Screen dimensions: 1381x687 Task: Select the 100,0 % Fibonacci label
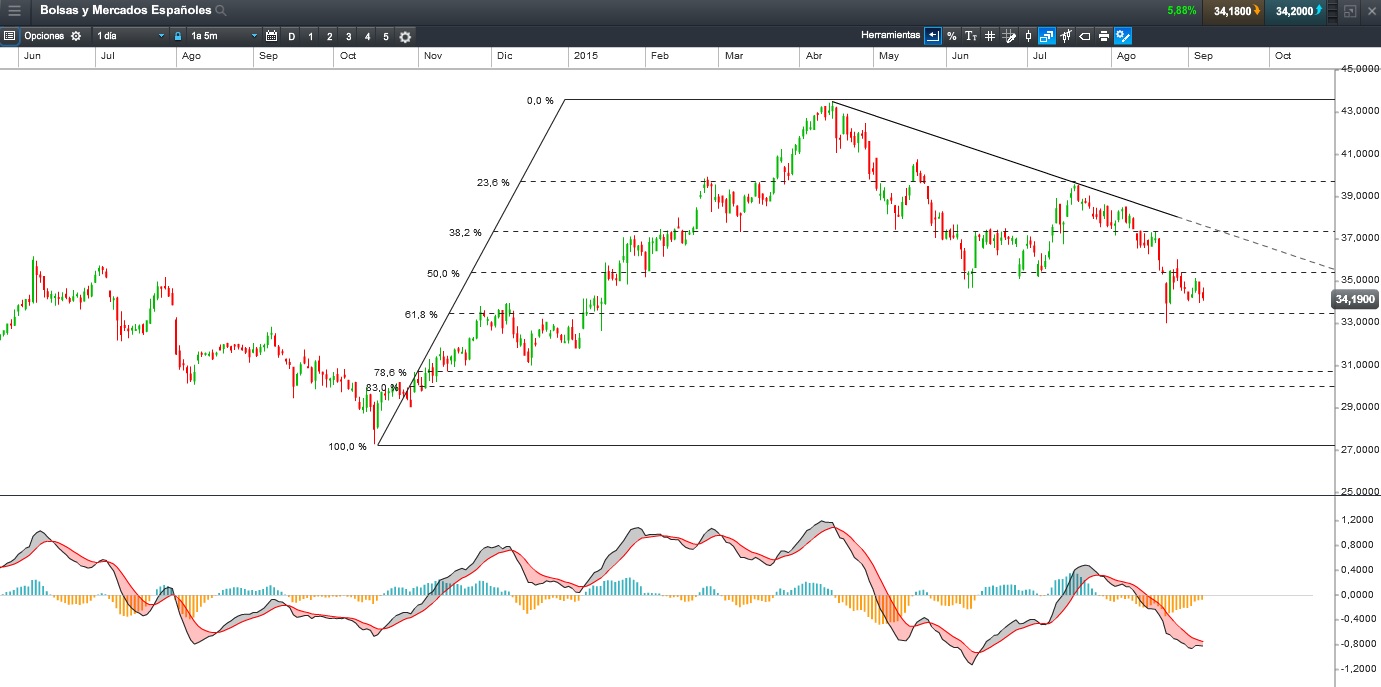pyautogui.click(x=347, y=446)
